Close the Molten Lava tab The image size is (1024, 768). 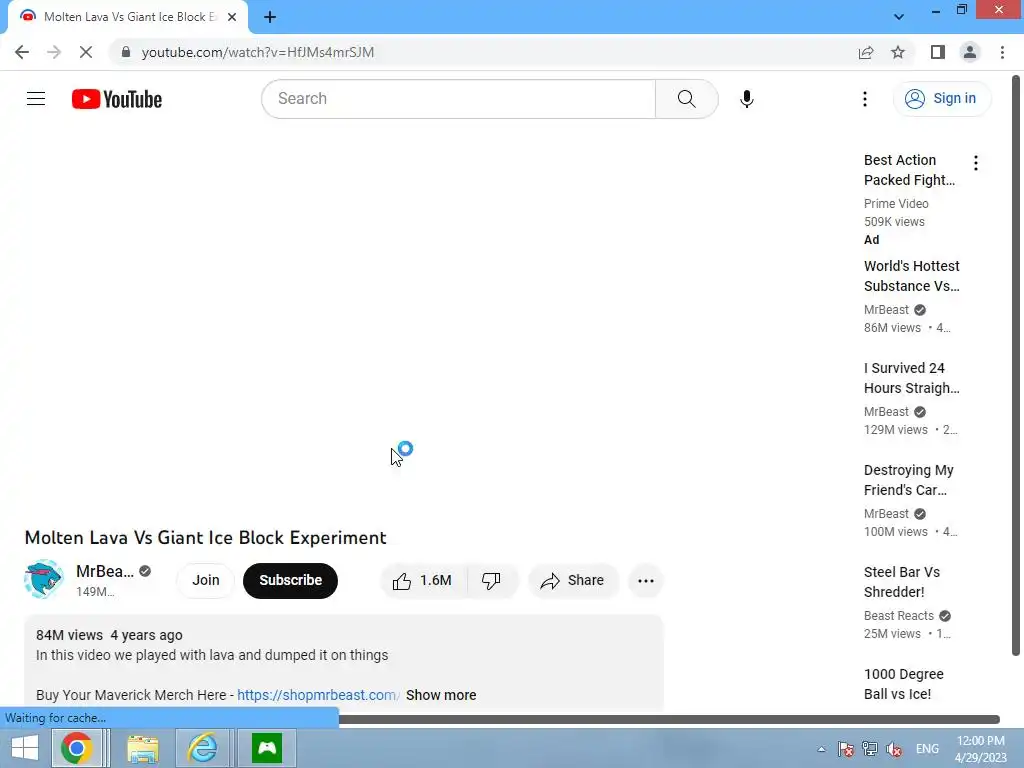coord(232,17)
